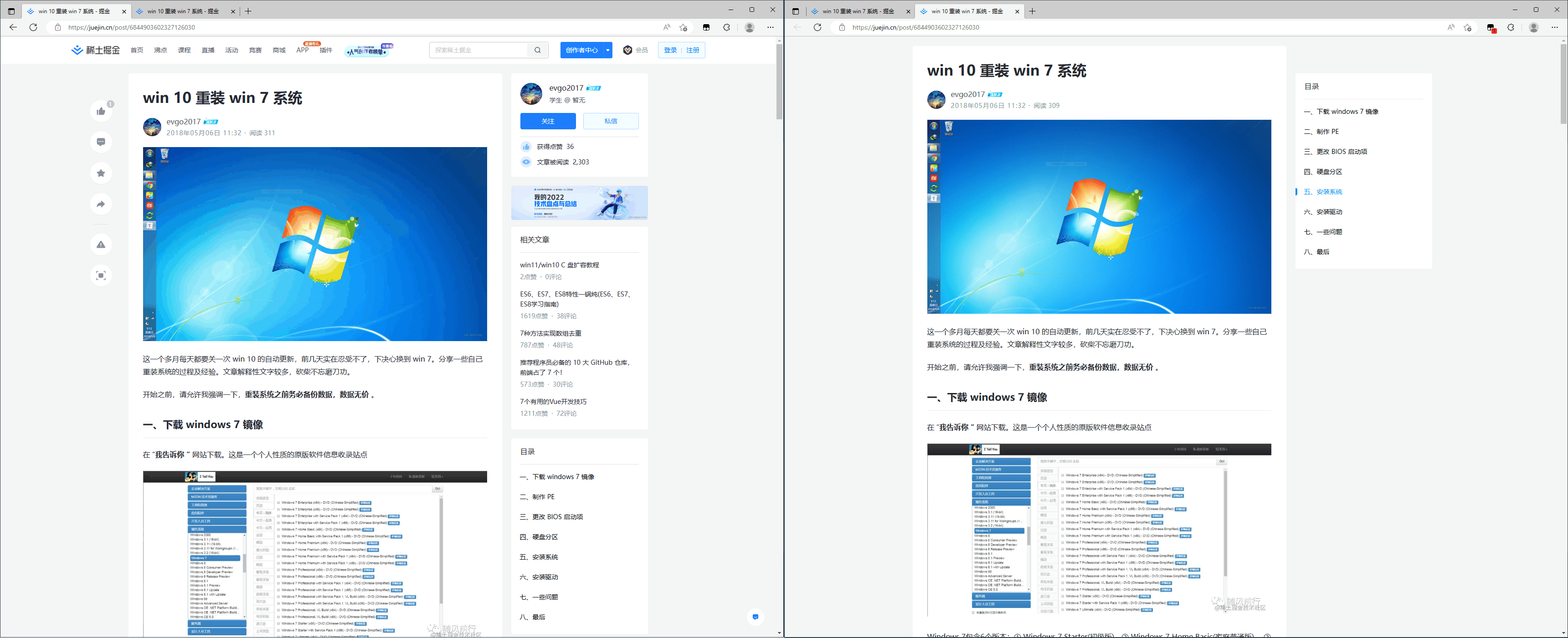This screenshot has width=1568, height=638.
Task: Open related article 7种方法实现数组去重
Action: 550,333
